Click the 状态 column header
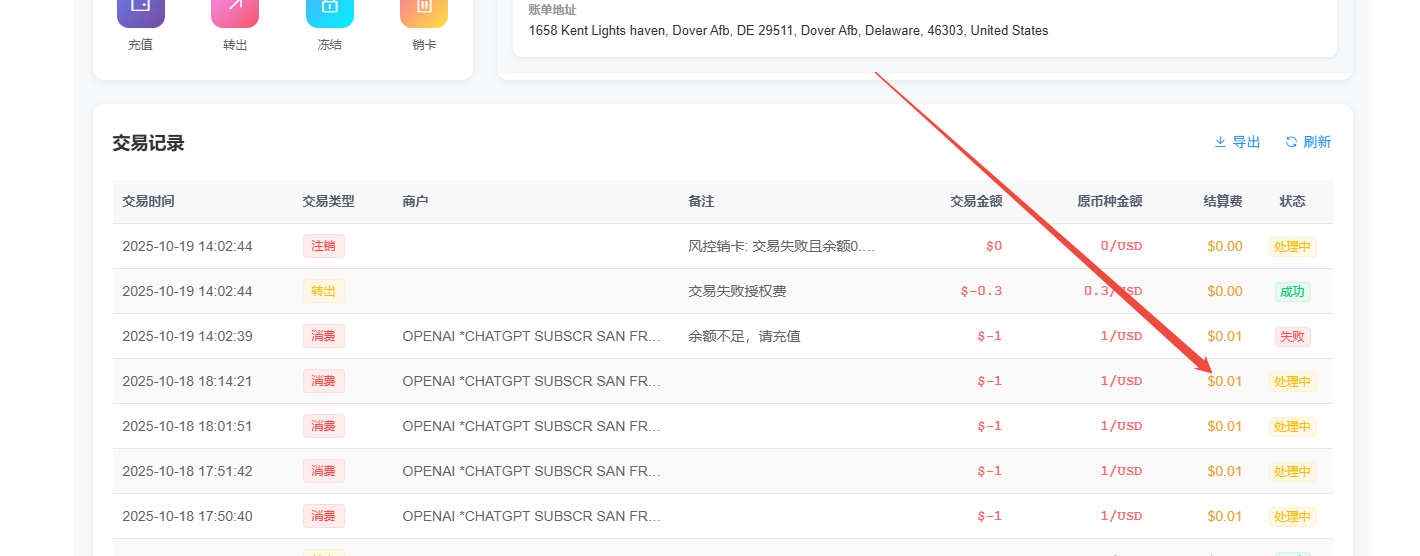 1292,201
